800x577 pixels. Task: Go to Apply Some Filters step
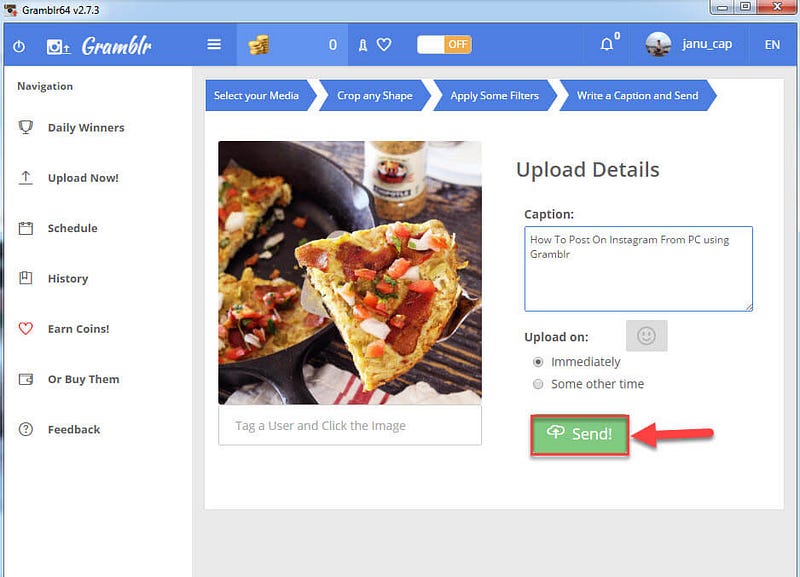tap(495, 95)
